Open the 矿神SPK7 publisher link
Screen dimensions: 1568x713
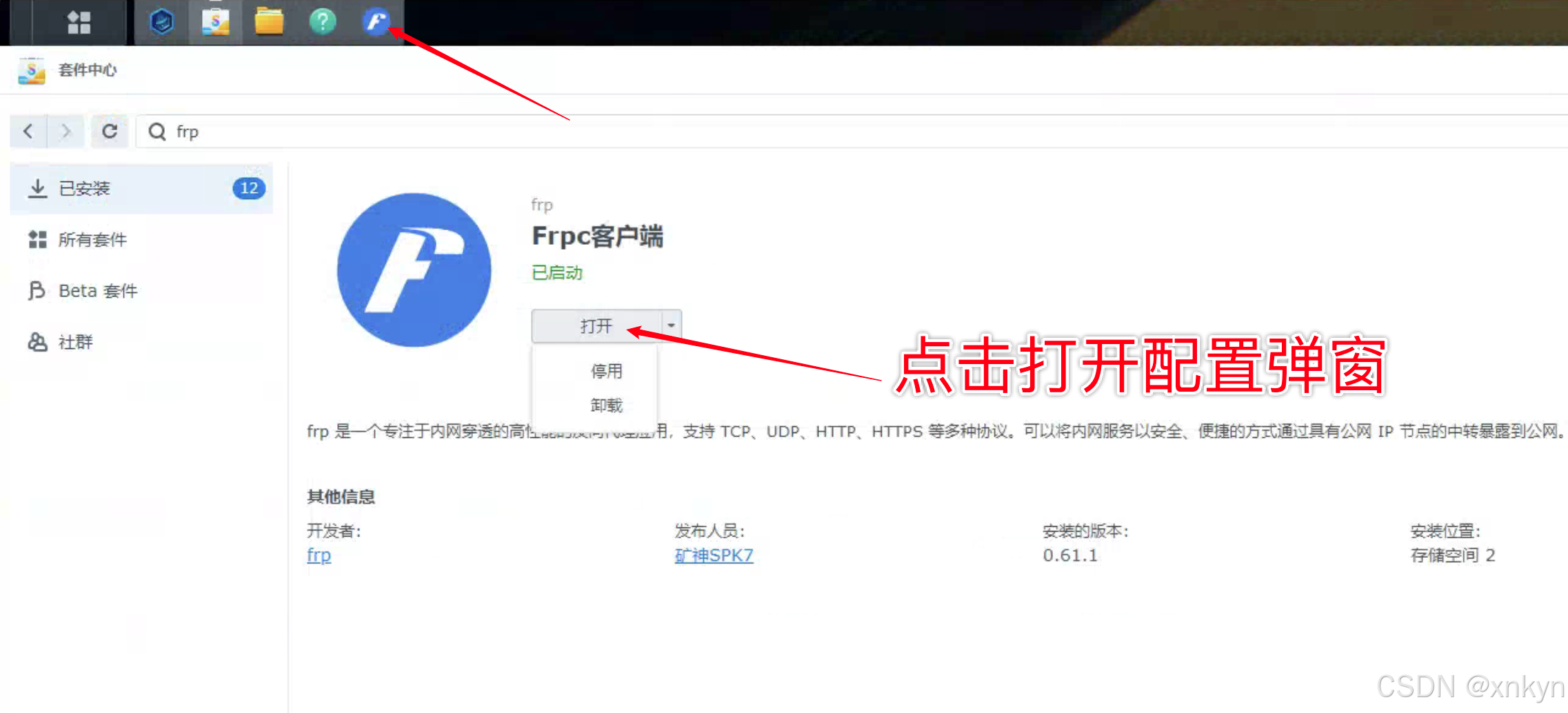pos(714,555)
